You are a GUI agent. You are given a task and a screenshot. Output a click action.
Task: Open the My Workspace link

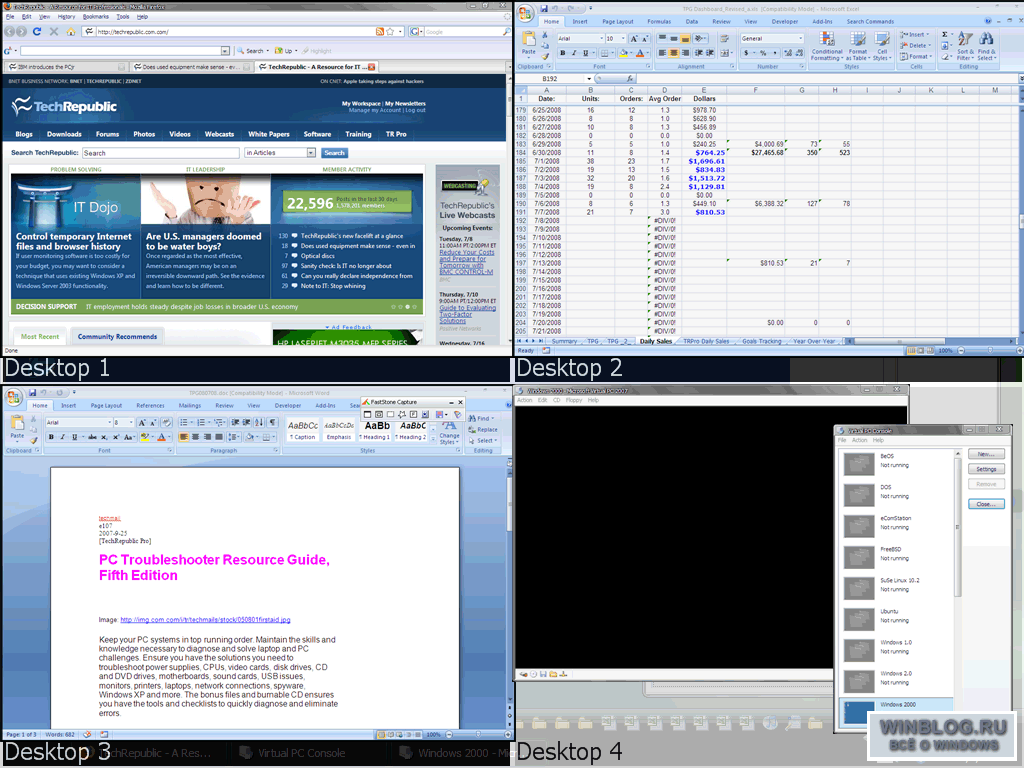(361, 103)
